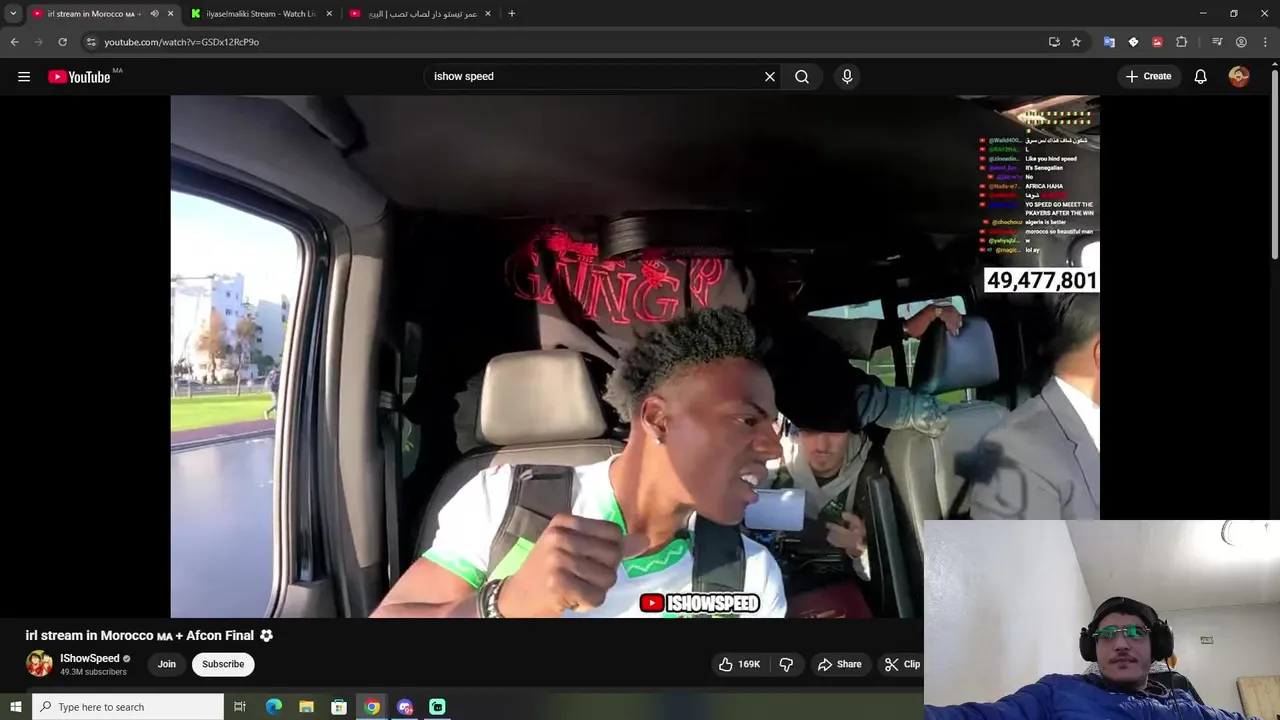Open Discord from the taskbar
Screen dimensions: 1280x720
coord(405,707)
